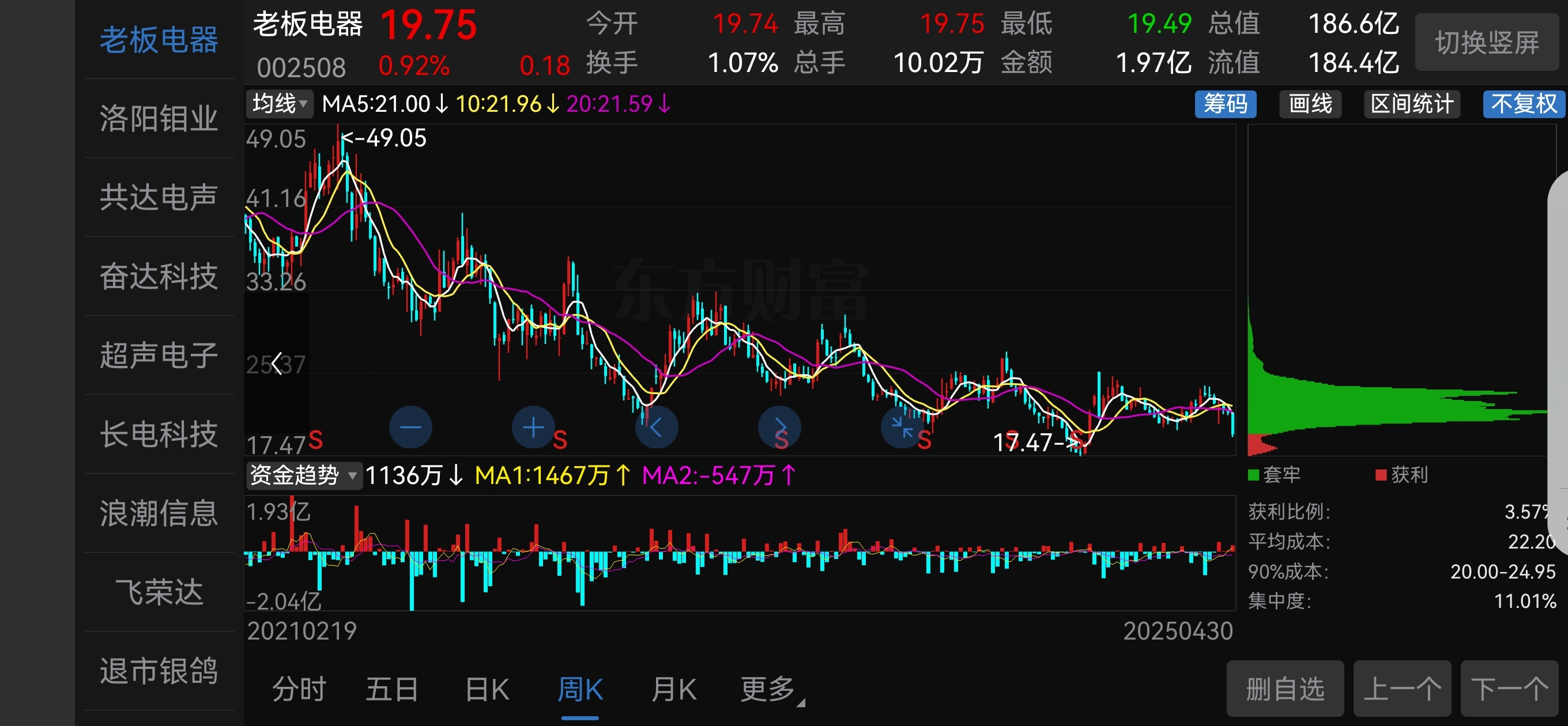Viewport: 1568px width, 726px height.
Task: Tap the current price 19.75 header
Action: tap(428, 25)
